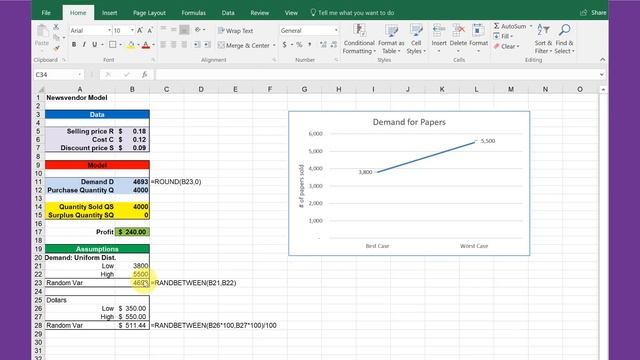Click the Tell me what you want to do box

point(352,13)
